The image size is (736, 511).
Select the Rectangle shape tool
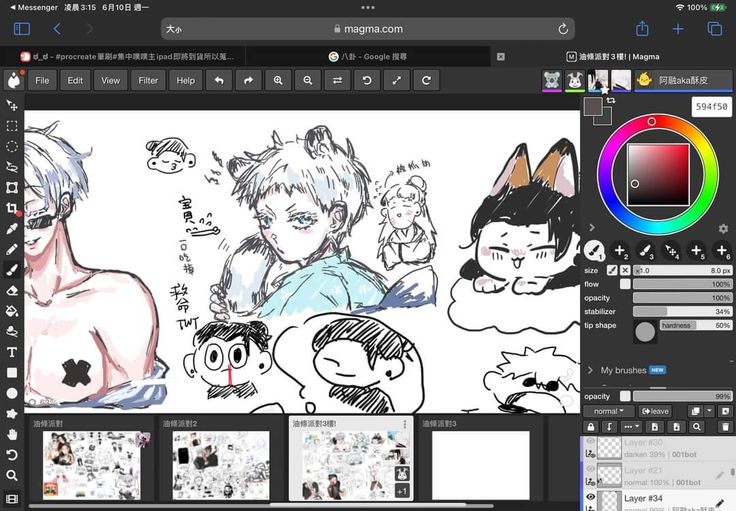(12, 373)
